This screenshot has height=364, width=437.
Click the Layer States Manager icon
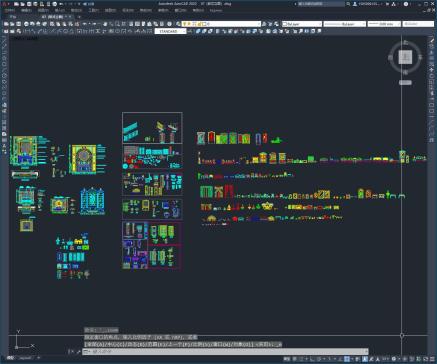[x=276, y=24]
